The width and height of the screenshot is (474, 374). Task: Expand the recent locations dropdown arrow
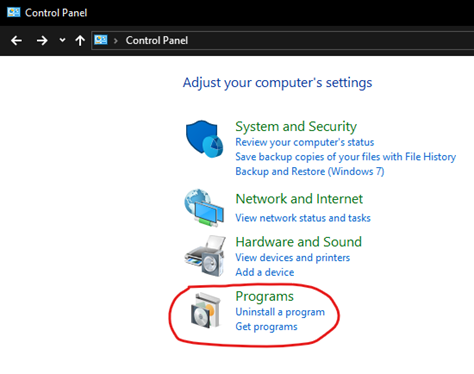click(62, 40)
